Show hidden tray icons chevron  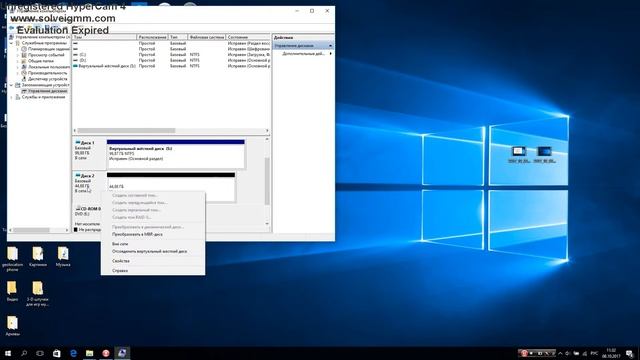pyautogui.click(x=560, y=353)
